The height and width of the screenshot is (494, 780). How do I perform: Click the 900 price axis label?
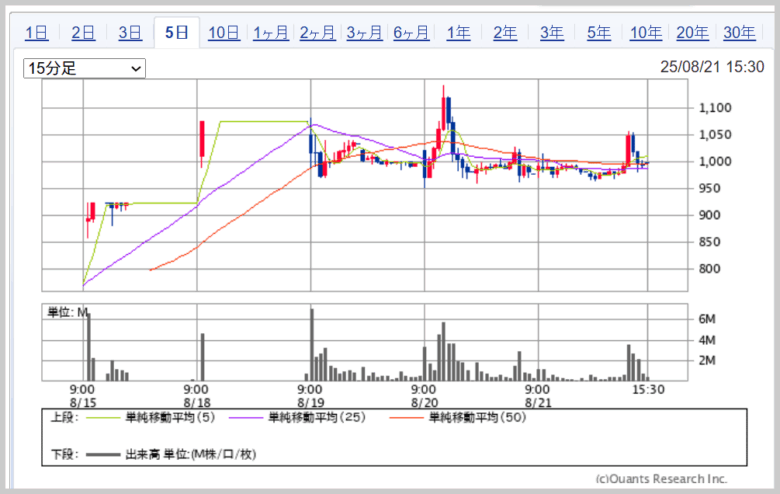pos(709,215)
